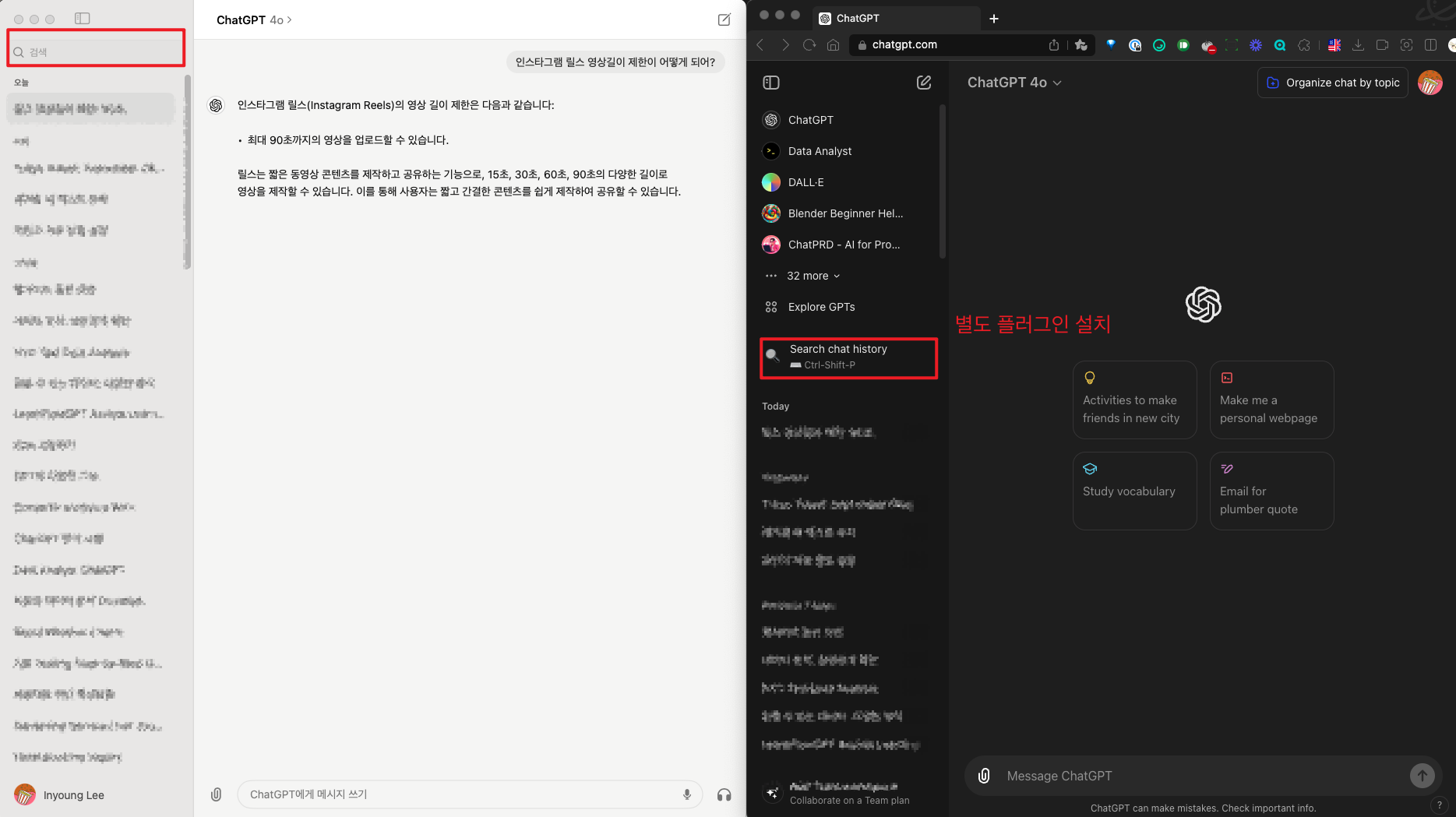Send the message with the arrow button
The height and width of the screenshot is (817, 1456).
pyautogui.click(x=1422, y=775)
